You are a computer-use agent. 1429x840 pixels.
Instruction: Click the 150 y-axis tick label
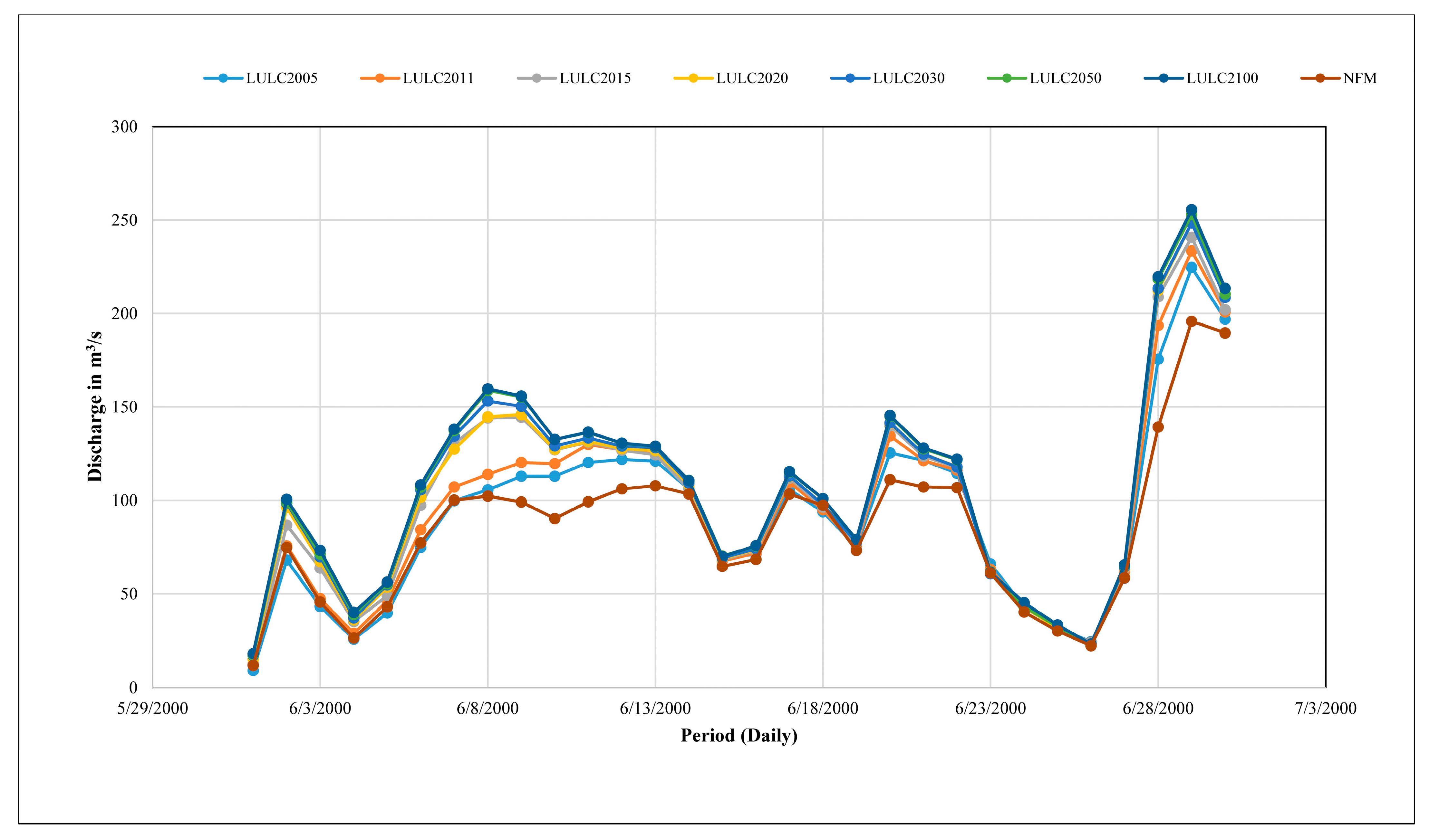point(125,407)
